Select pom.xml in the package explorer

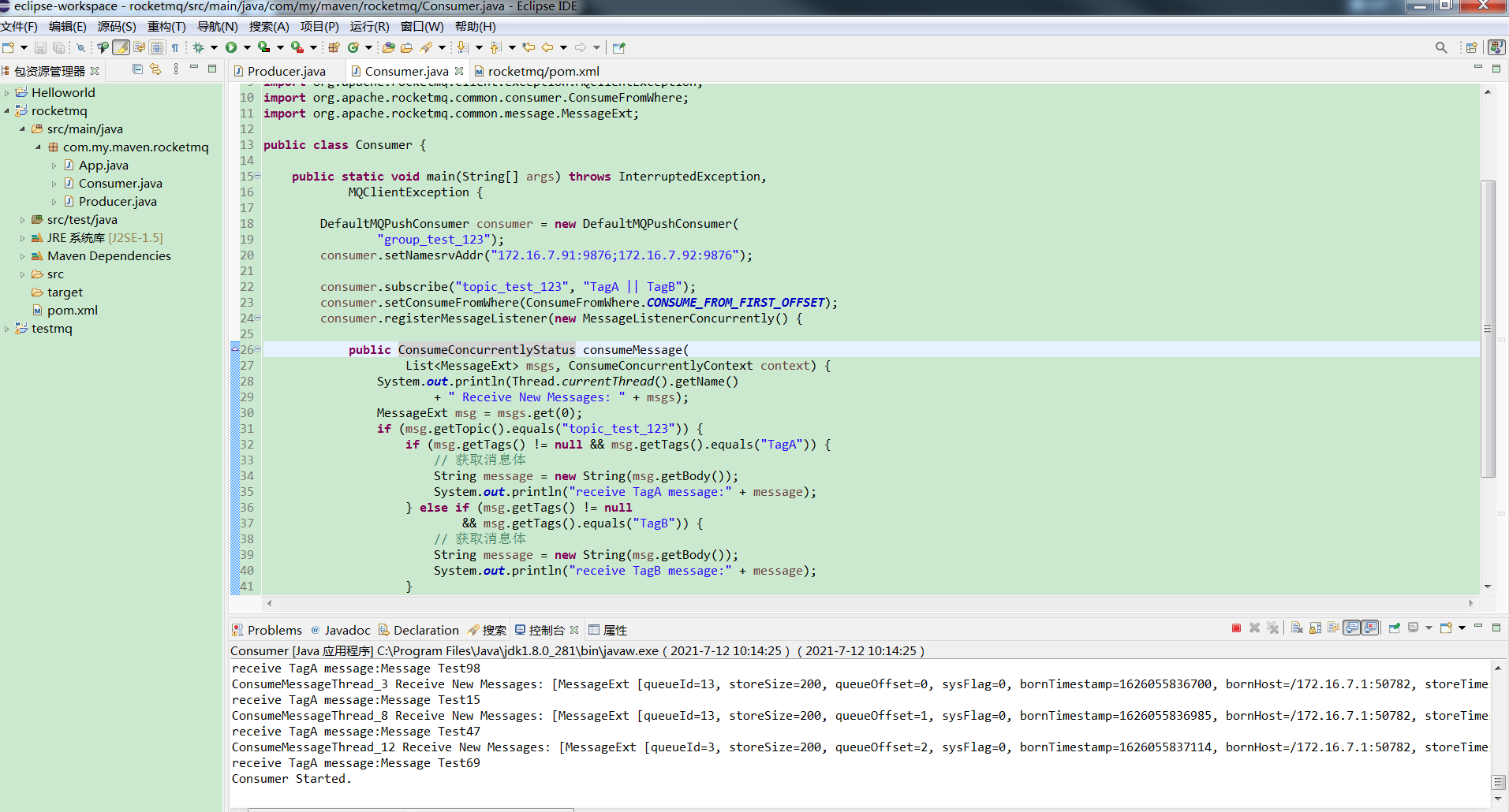[x=72, y=311]
